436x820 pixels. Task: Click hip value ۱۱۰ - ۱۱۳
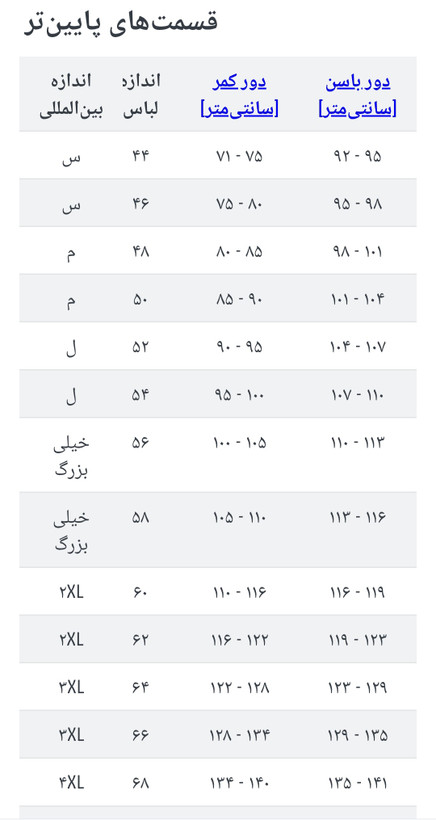(358, 442)
